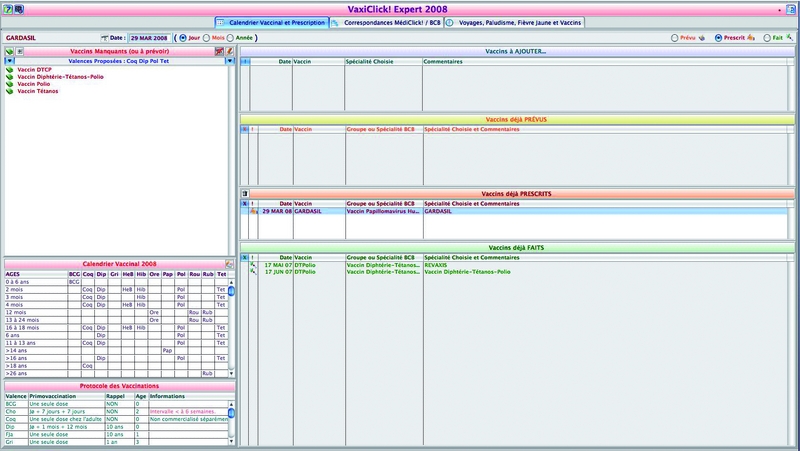Viewport: 800px width, 451px height.
Task: Click the document icon at top-right corner
Action: 790,9
